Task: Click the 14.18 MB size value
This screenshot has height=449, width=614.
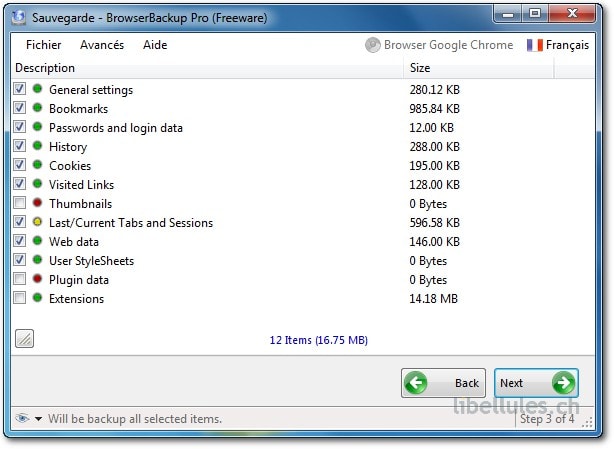Action: point(433,299)
